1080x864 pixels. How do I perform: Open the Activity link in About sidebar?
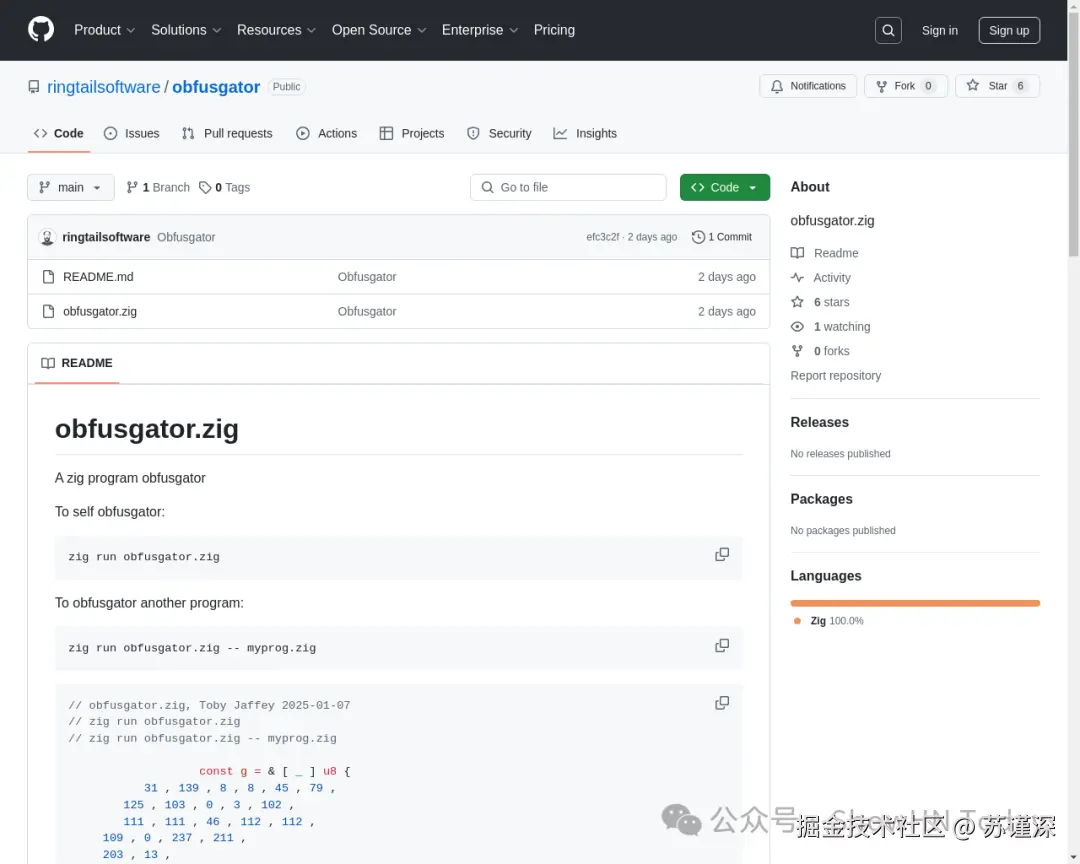(x=821, y=278)
